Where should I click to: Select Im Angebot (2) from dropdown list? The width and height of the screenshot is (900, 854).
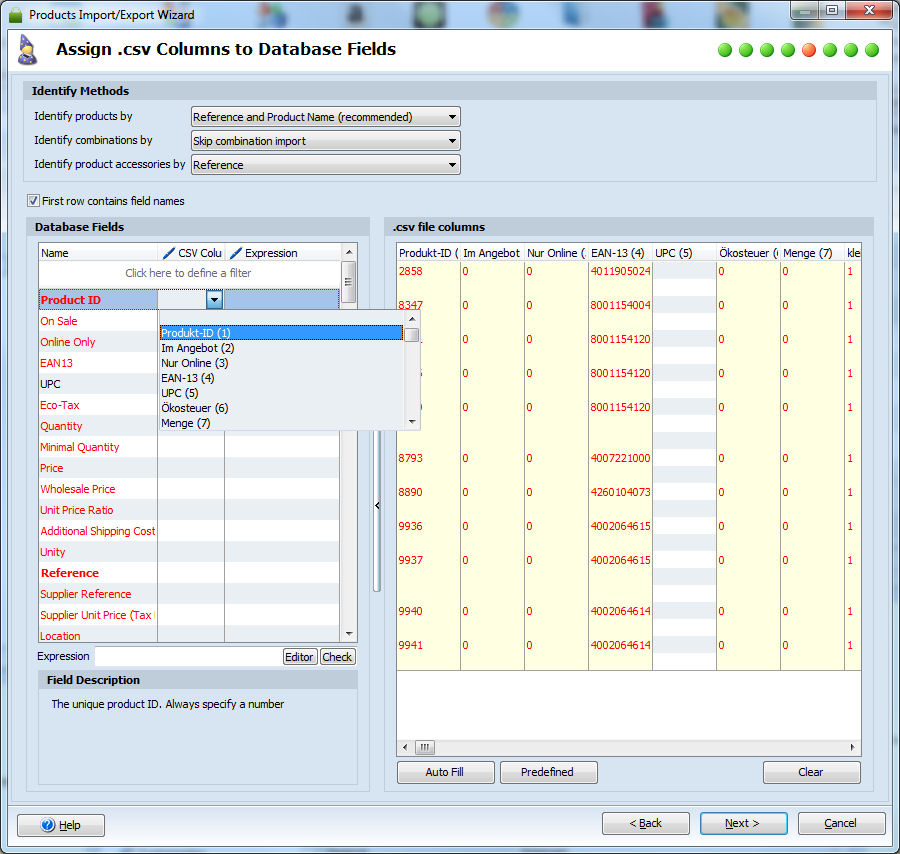point(198,348)
